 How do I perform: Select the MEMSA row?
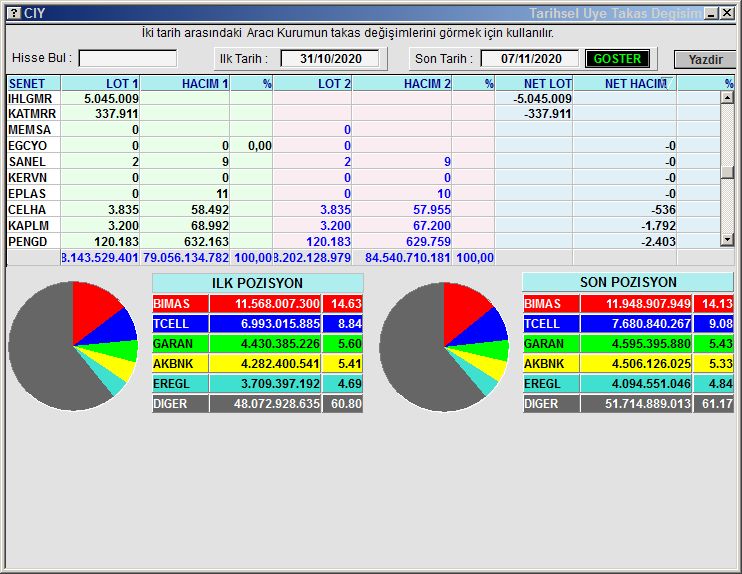point(363,130)
